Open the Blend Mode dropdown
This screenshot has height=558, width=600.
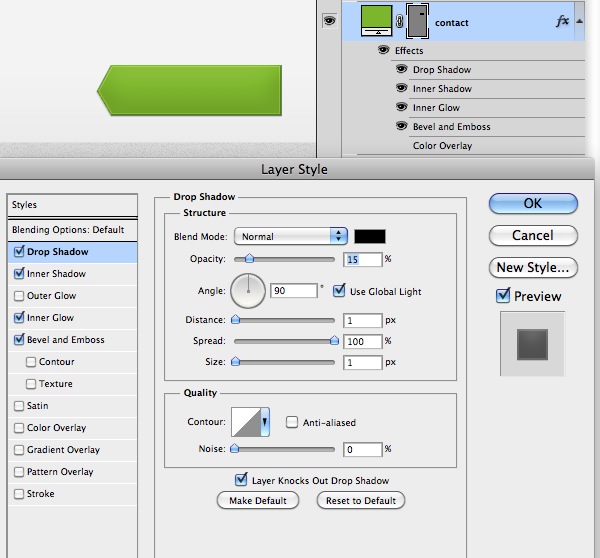pos(291,236)
